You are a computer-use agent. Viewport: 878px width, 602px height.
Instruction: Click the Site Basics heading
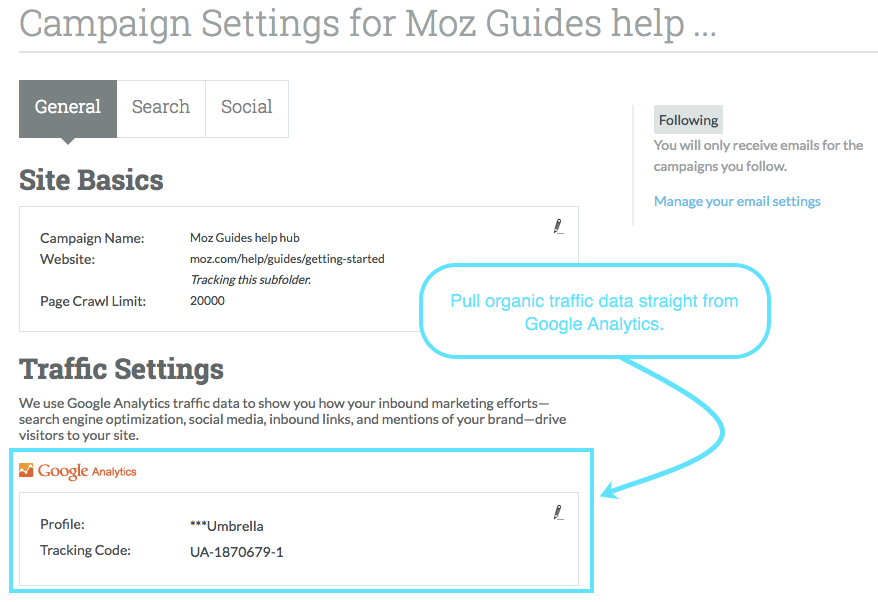91,181
